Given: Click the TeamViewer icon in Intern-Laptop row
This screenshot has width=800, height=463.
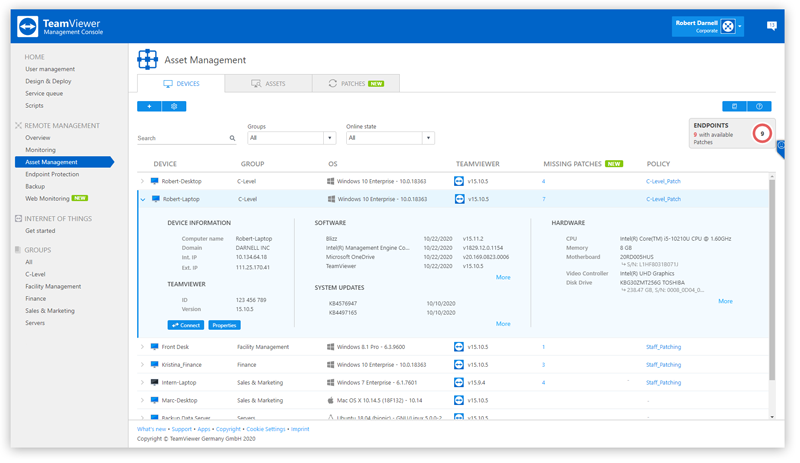Looking at the screenshot, I should tap(459, 382).
